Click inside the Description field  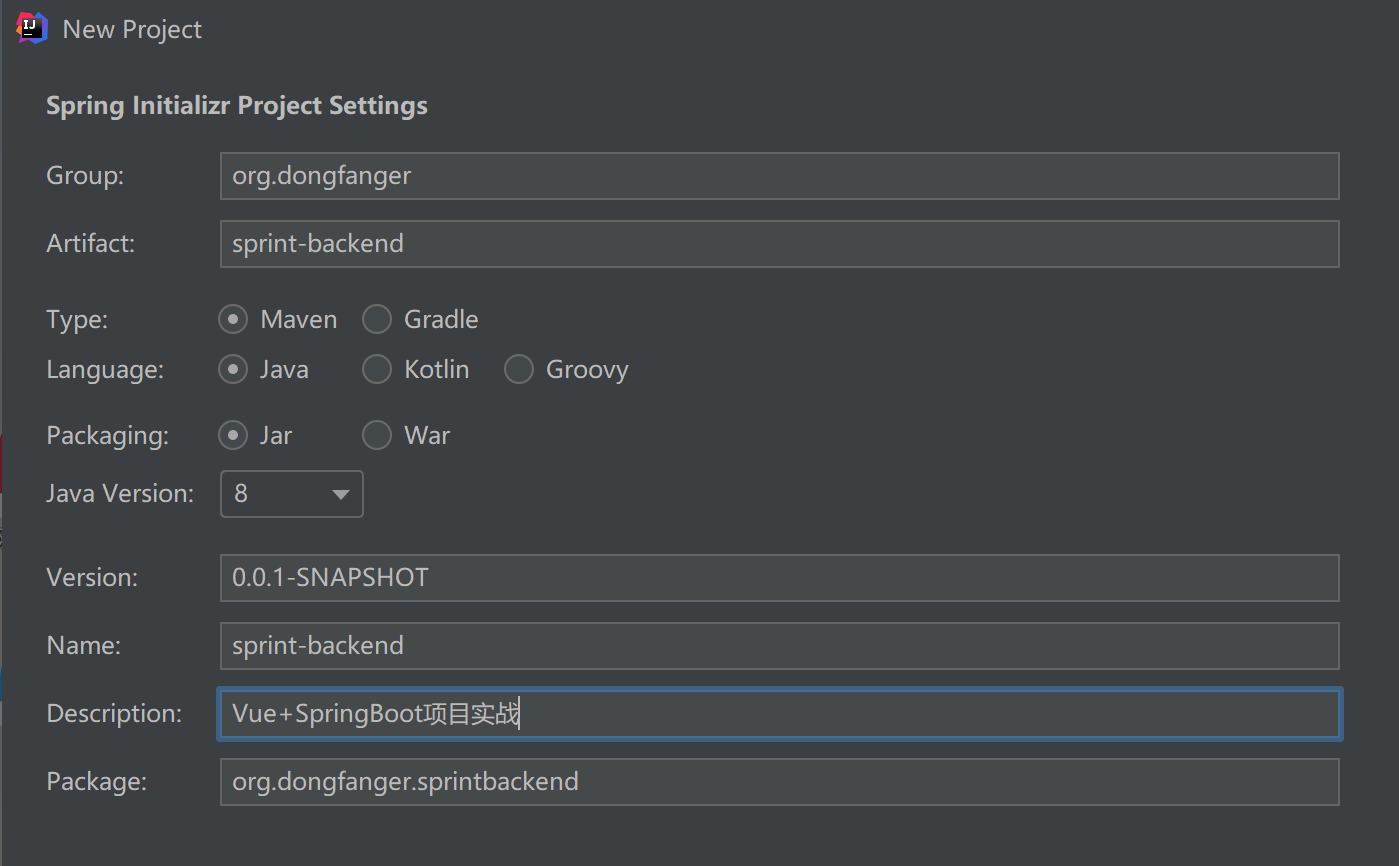pos(780,714)
